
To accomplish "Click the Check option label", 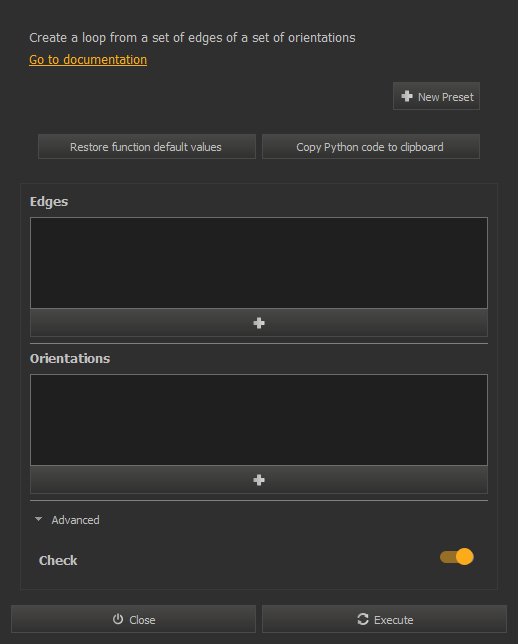I will (58, 561).
